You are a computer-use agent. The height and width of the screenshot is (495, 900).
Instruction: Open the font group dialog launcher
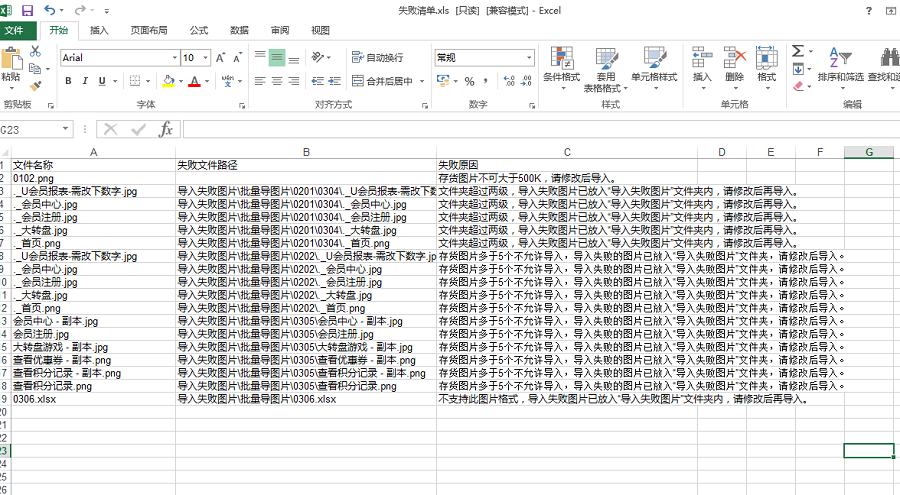(x=242, y=106)
